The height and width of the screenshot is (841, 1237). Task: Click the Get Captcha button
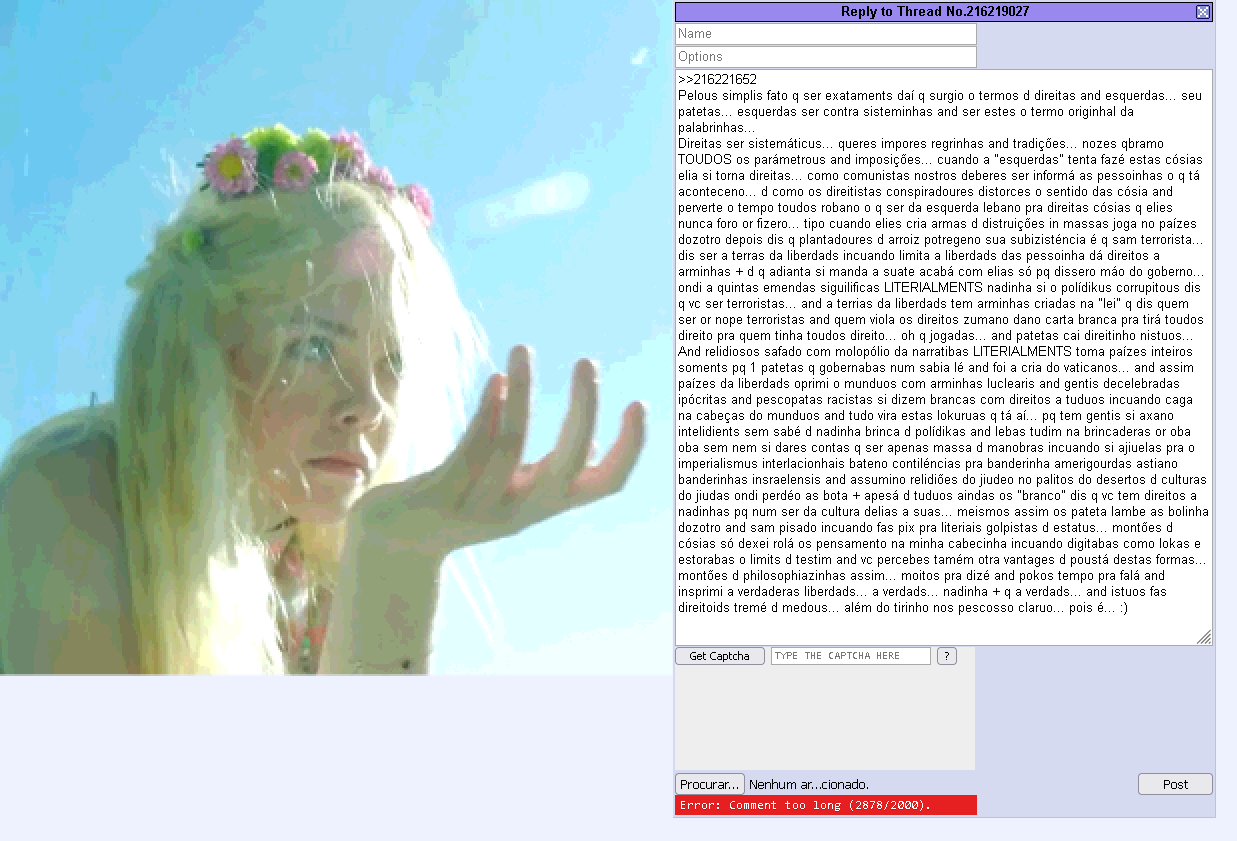point(720,656)
